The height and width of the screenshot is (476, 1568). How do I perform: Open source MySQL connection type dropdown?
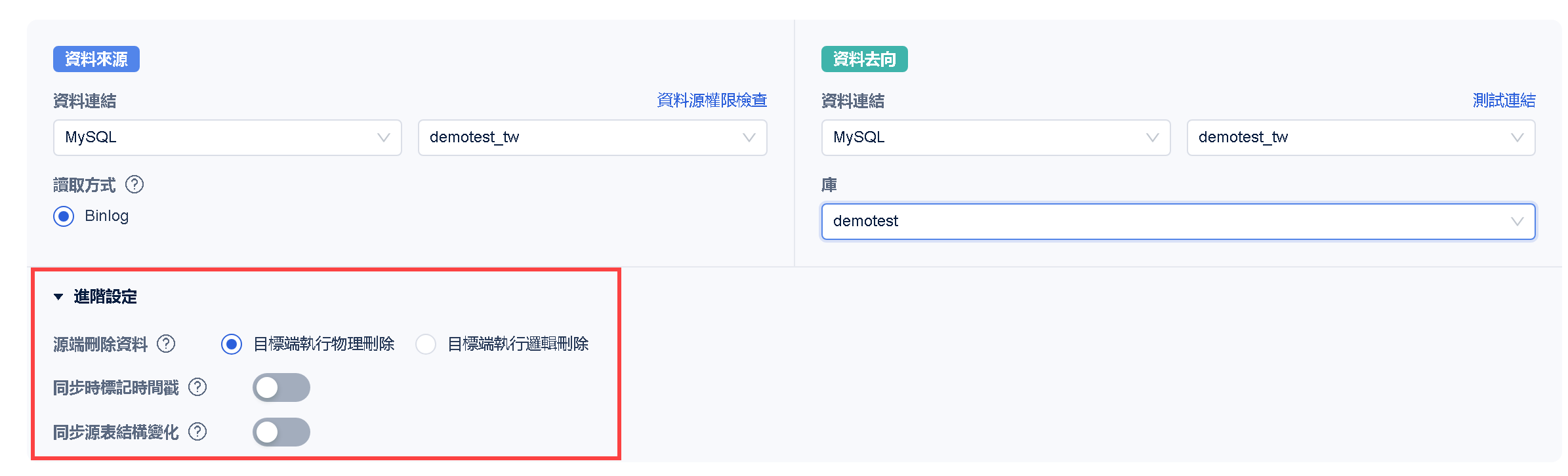(x=227, y=138)
